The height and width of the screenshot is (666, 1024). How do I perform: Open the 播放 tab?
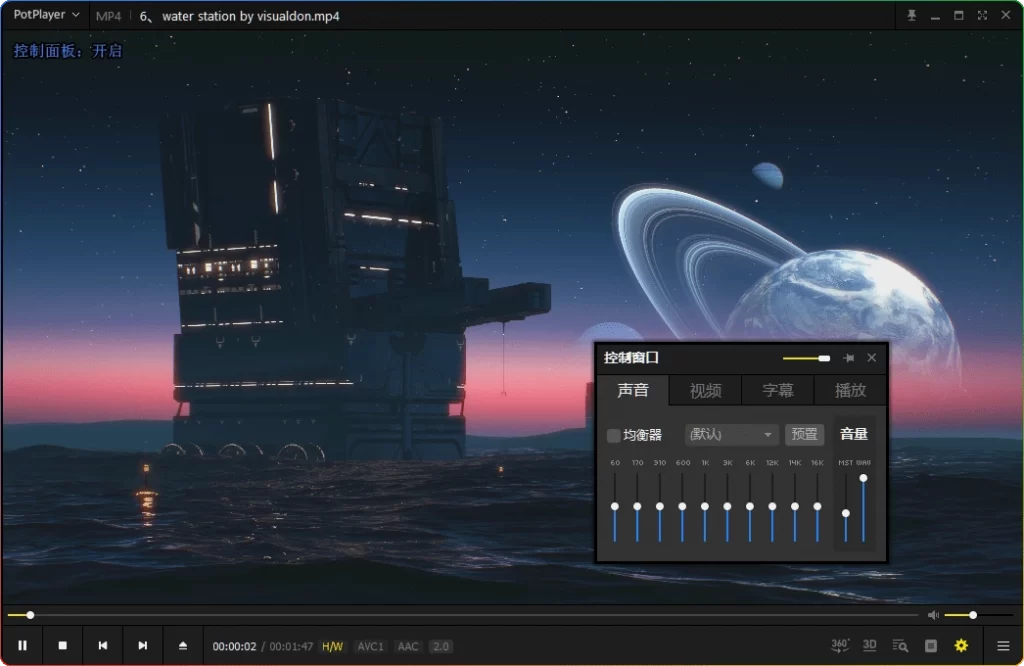pyautogui.click(x=850, y=390)
